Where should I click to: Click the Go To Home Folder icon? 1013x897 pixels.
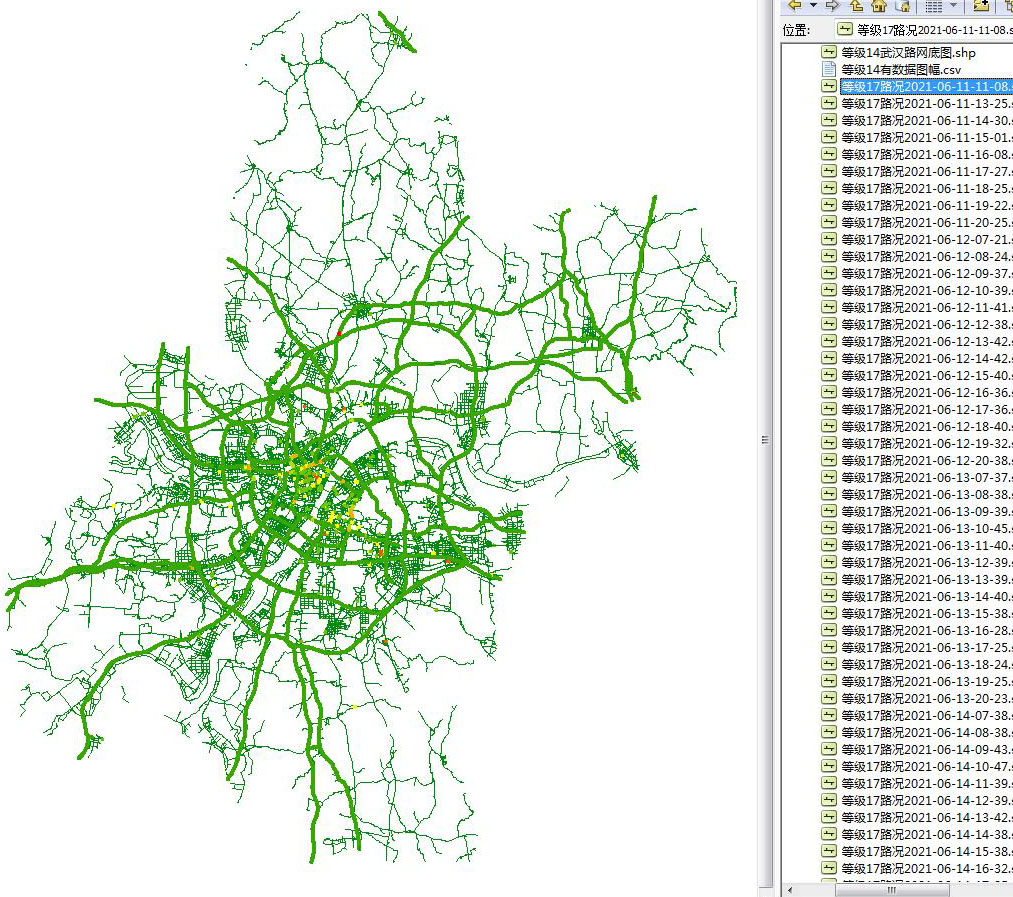coord(879,5)
